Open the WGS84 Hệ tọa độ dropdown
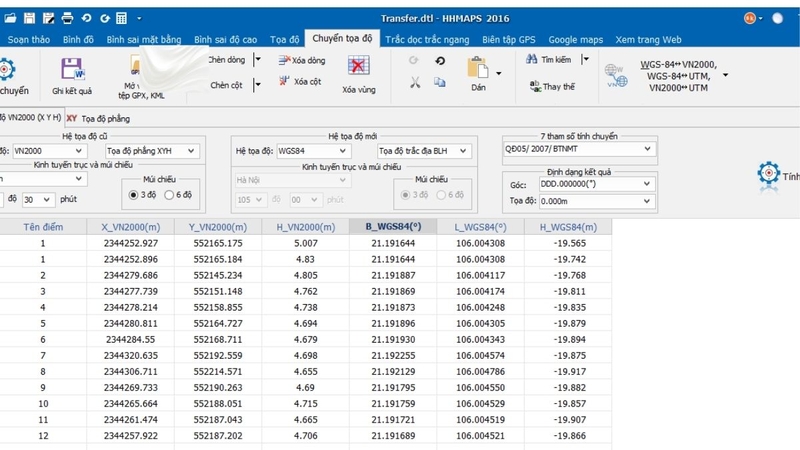 (x=313, y=151)
